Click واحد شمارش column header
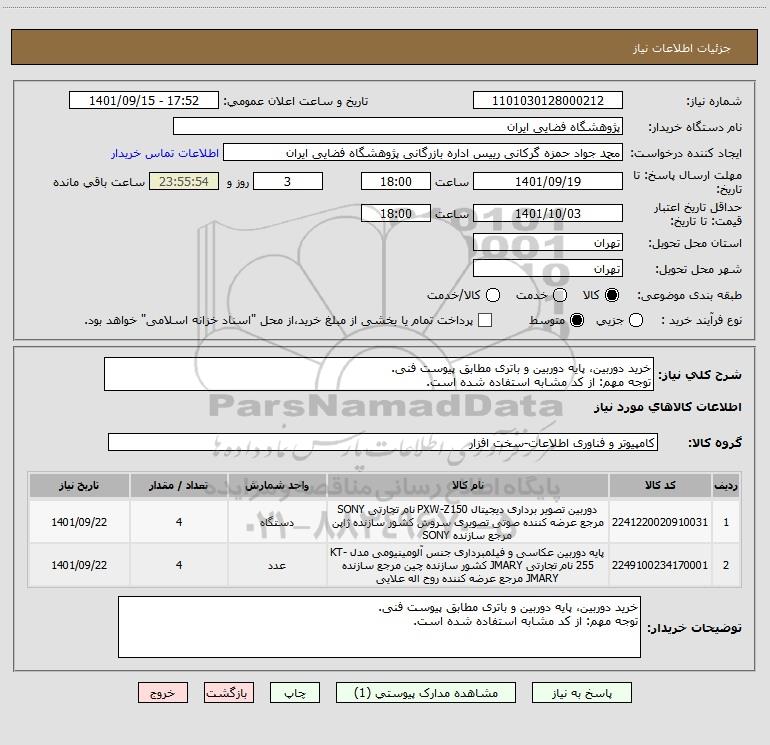This screenshot has height=745, width=770. (277, 485)
